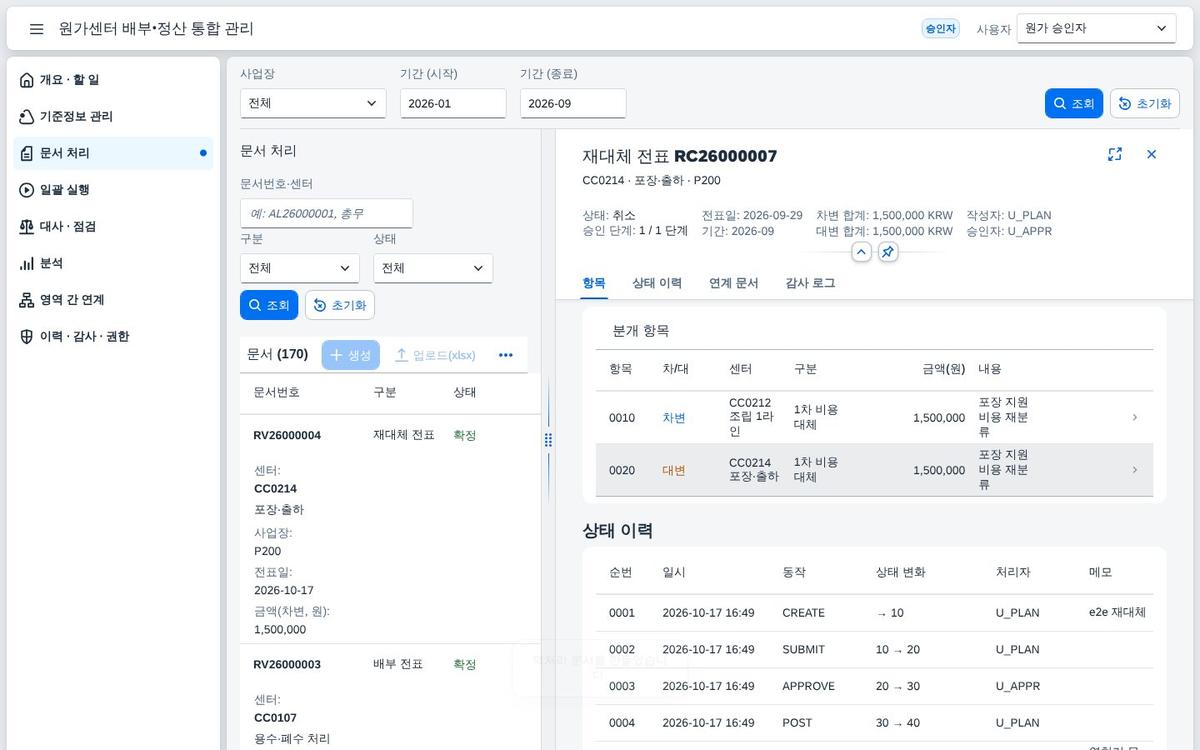The height and width of the screenshot is (750, 1200).
Task: Click the e2e 재대체 memo cell
Action: point(1118,613)
